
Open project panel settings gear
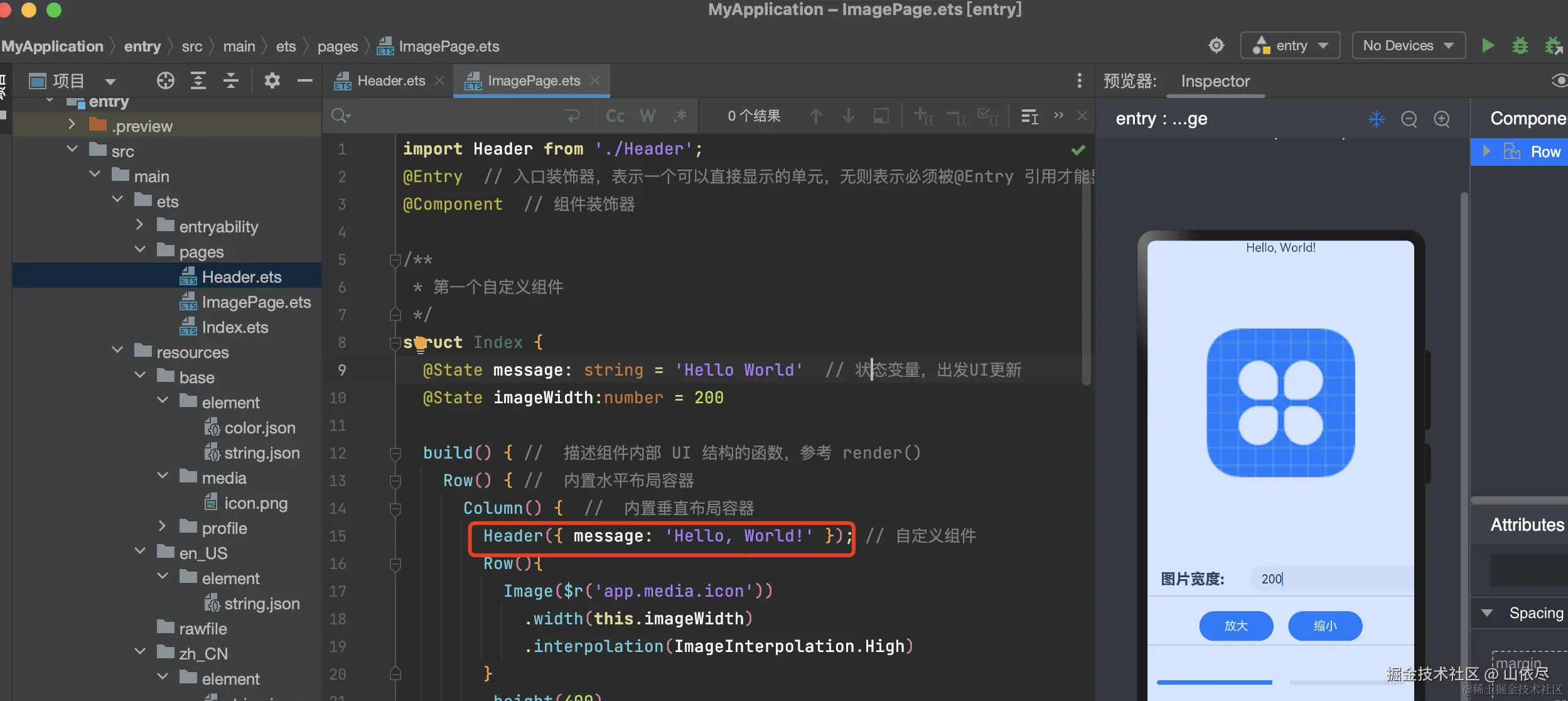coord(272,80)
